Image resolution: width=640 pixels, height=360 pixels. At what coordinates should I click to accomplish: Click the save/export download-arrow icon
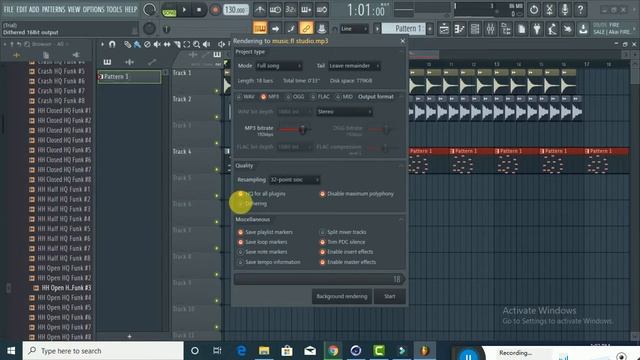(584, 29)
